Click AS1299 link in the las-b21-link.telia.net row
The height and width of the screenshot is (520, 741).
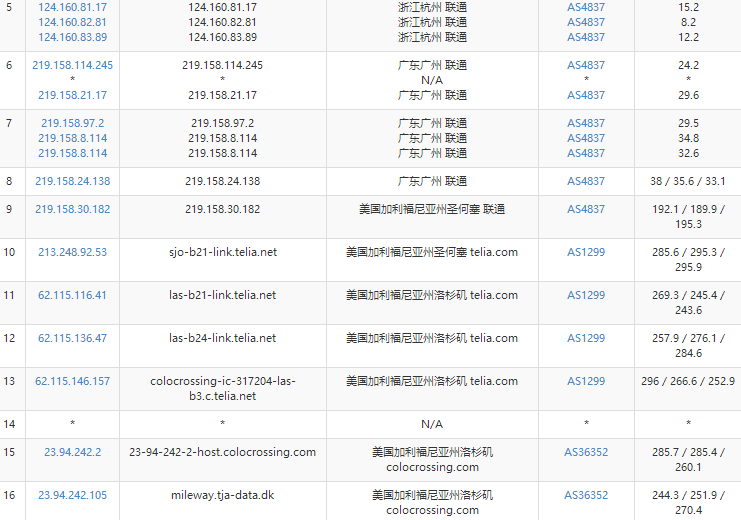[x=586, y=295]
